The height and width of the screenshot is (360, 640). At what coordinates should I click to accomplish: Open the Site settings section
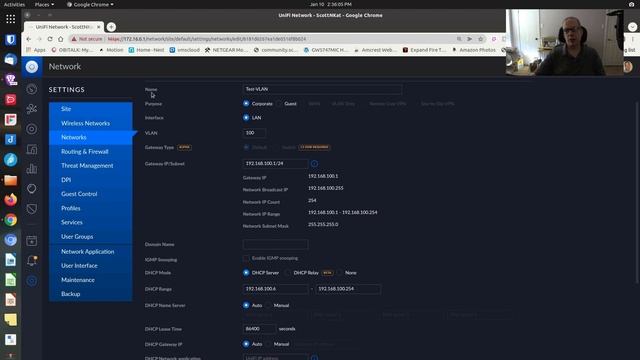(x=91, y=109)
